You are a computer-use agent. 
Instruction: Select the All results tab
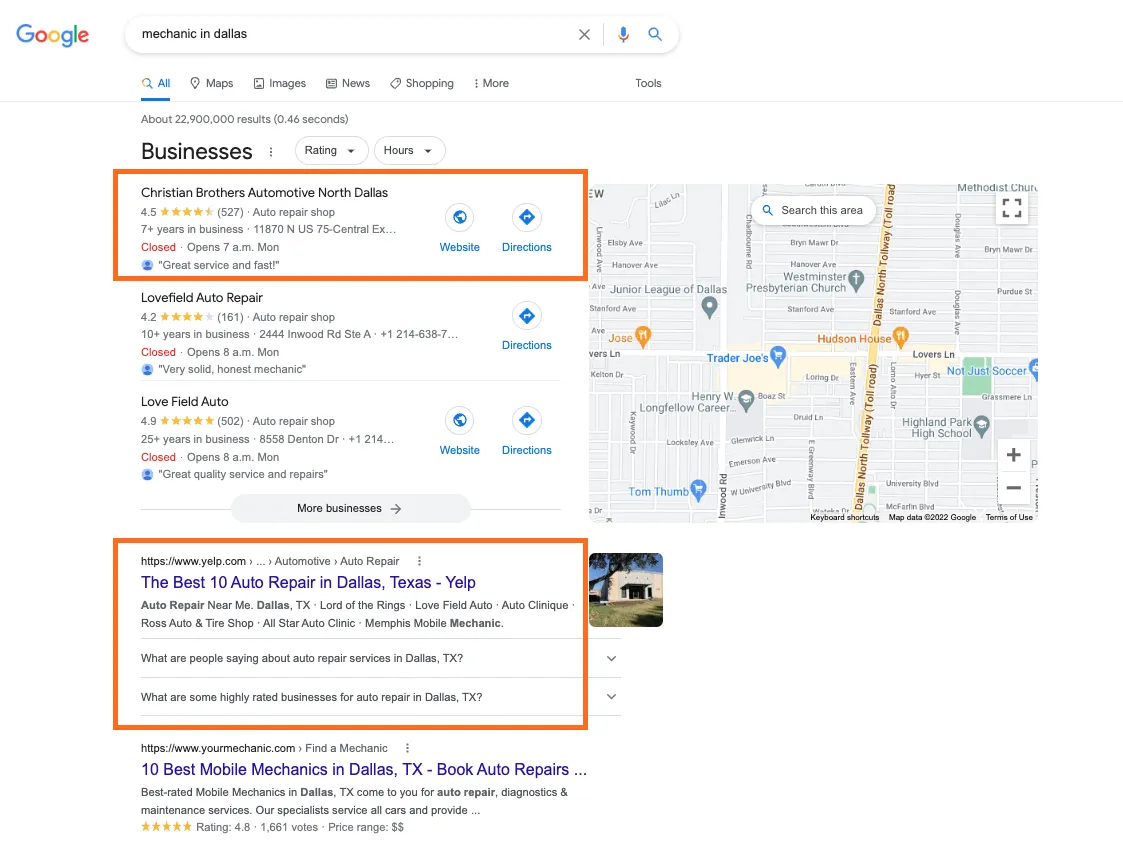(156, 83)
